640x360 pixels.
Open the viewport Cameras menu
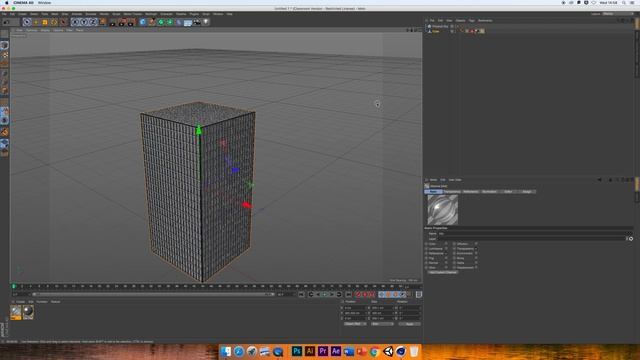tap(31, 30)
